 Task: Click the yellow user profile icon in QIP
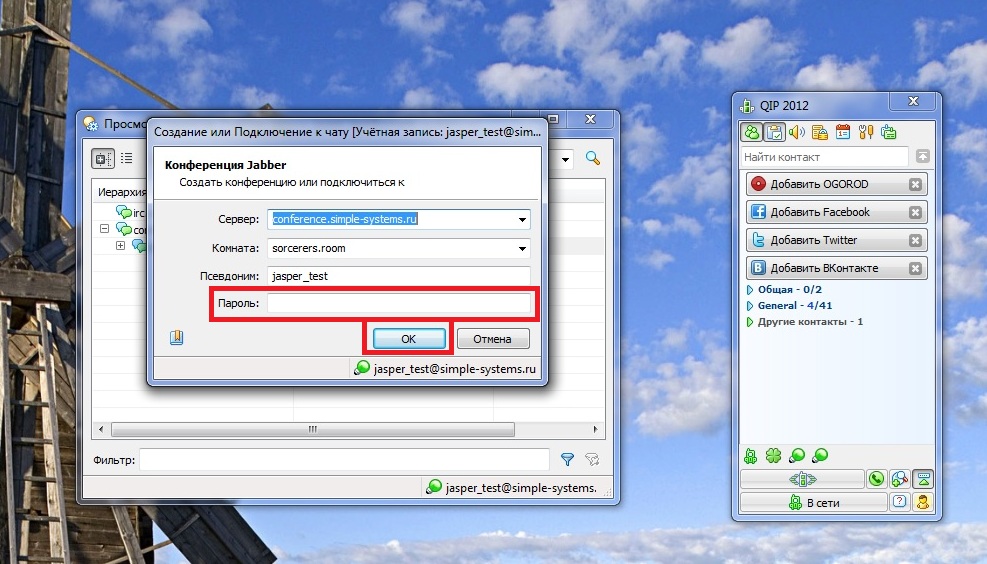(x=923, y=502)
